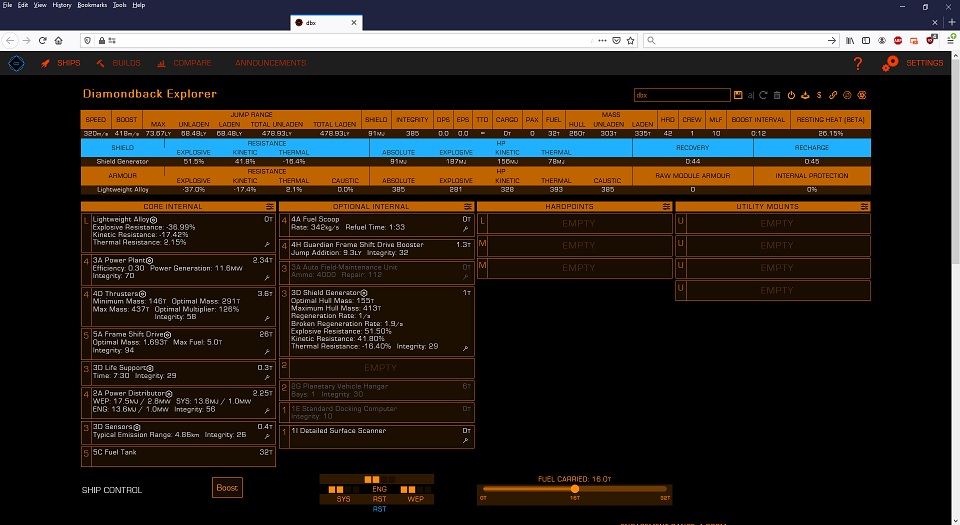Open the Optional Internal section menu icon

[468, 207]
